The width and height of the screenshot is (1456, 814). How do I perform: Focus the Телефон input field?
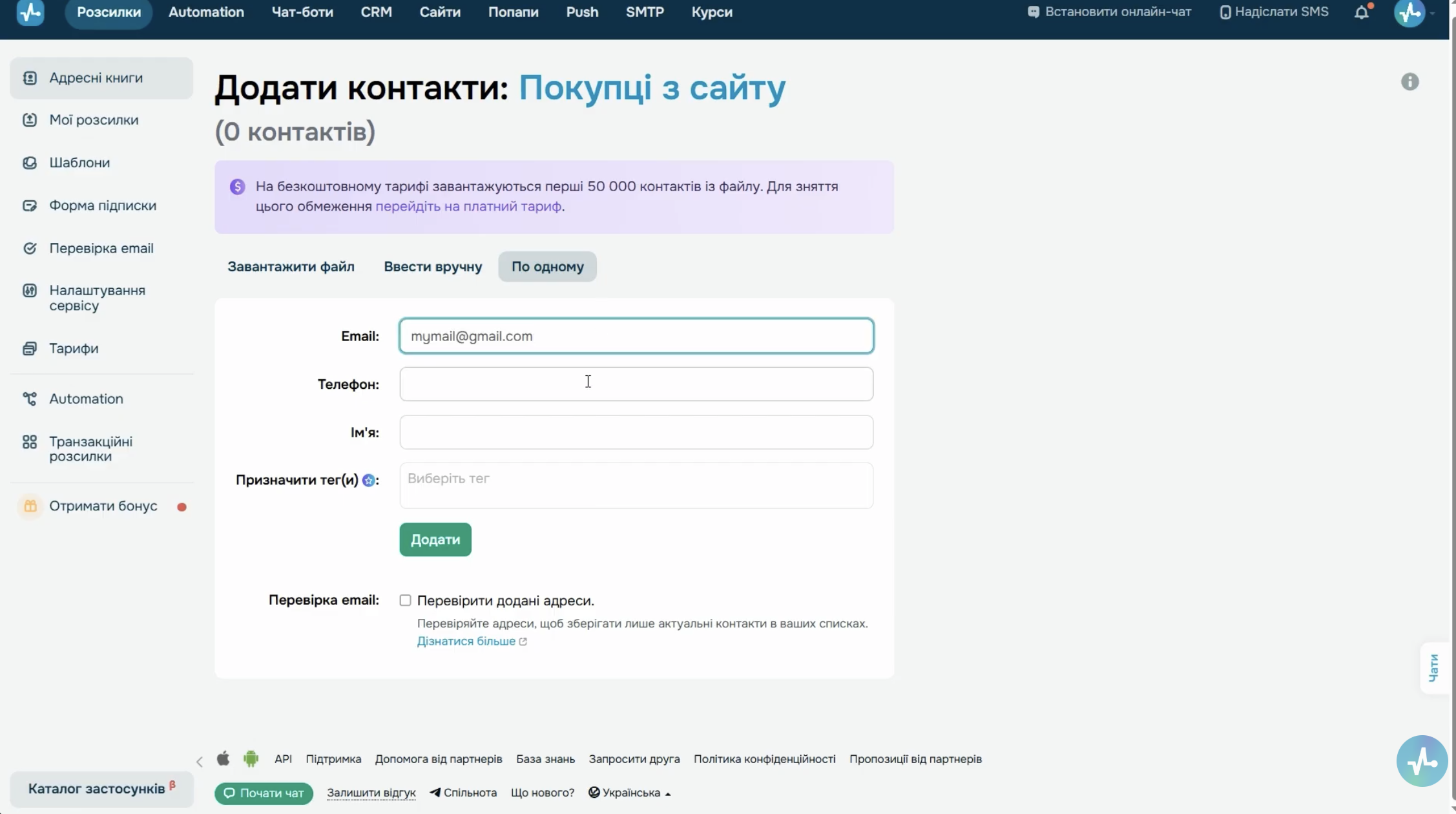[636, 384]
